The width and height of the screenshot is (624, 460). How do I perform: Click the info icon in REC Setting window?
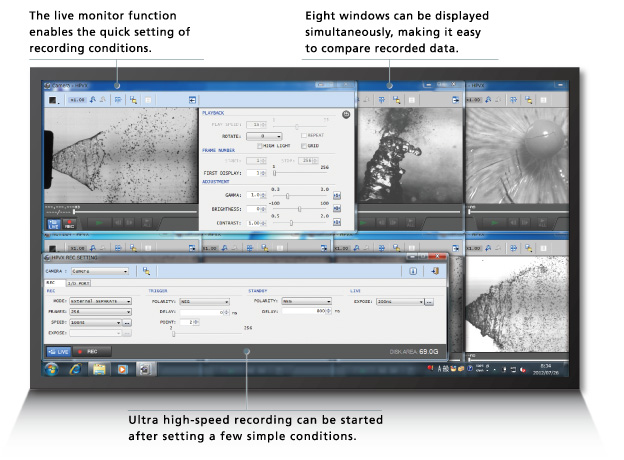click(413, 270)
